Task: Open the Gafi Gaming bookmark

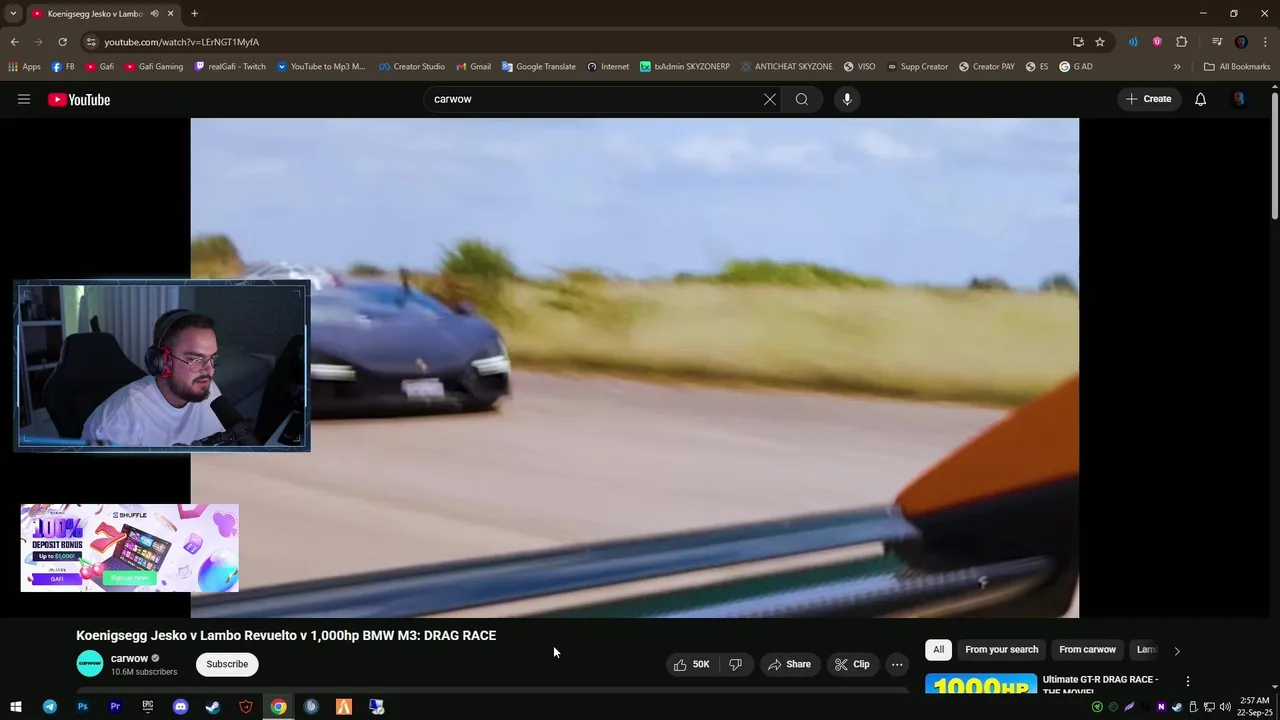Action: [153, 67]
